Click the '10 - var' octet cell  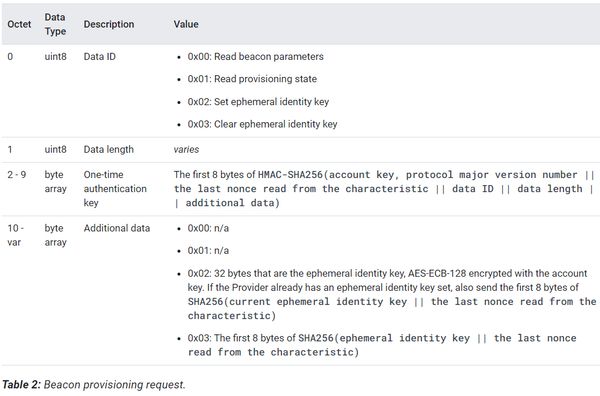pyautogui.click(x=15, y=235)
